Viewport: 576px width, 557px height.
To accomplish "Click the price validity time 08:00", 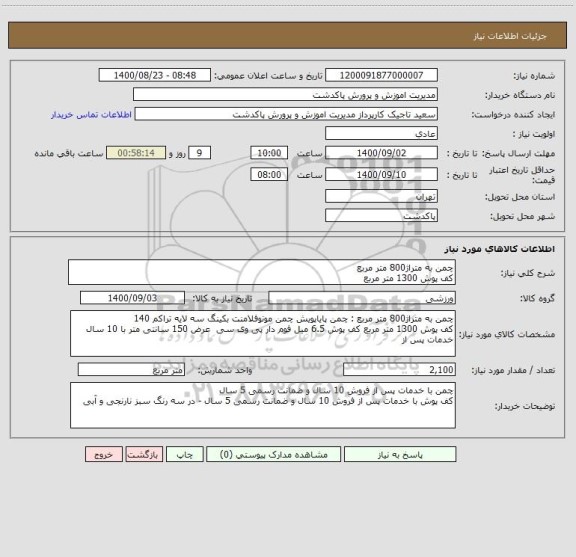I will (x=269, y=174).
